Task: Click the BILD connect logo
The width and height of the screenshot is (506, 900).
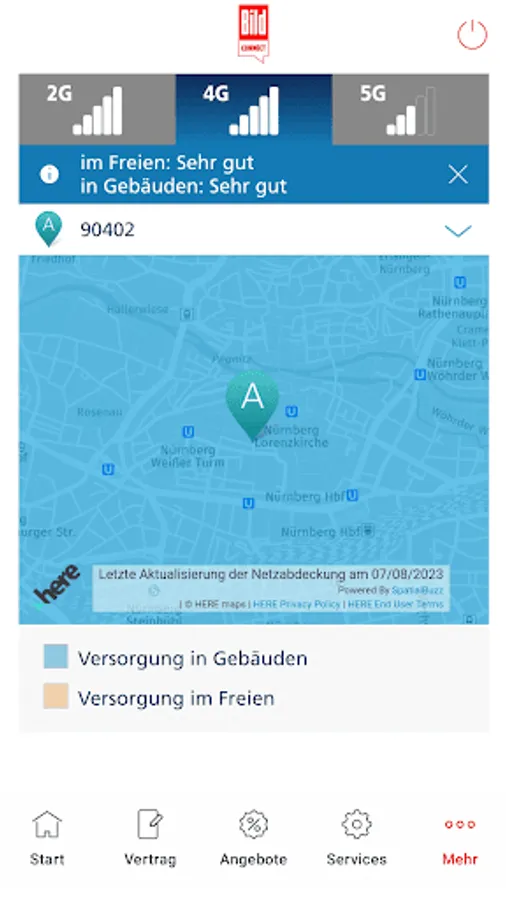Action: pyautogui.click(x=253, y=33)
